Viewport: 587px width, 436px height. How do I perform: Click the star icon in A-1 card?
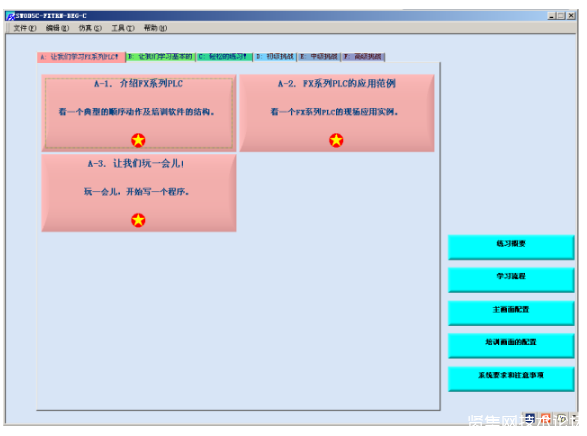[x=138, y=140]
